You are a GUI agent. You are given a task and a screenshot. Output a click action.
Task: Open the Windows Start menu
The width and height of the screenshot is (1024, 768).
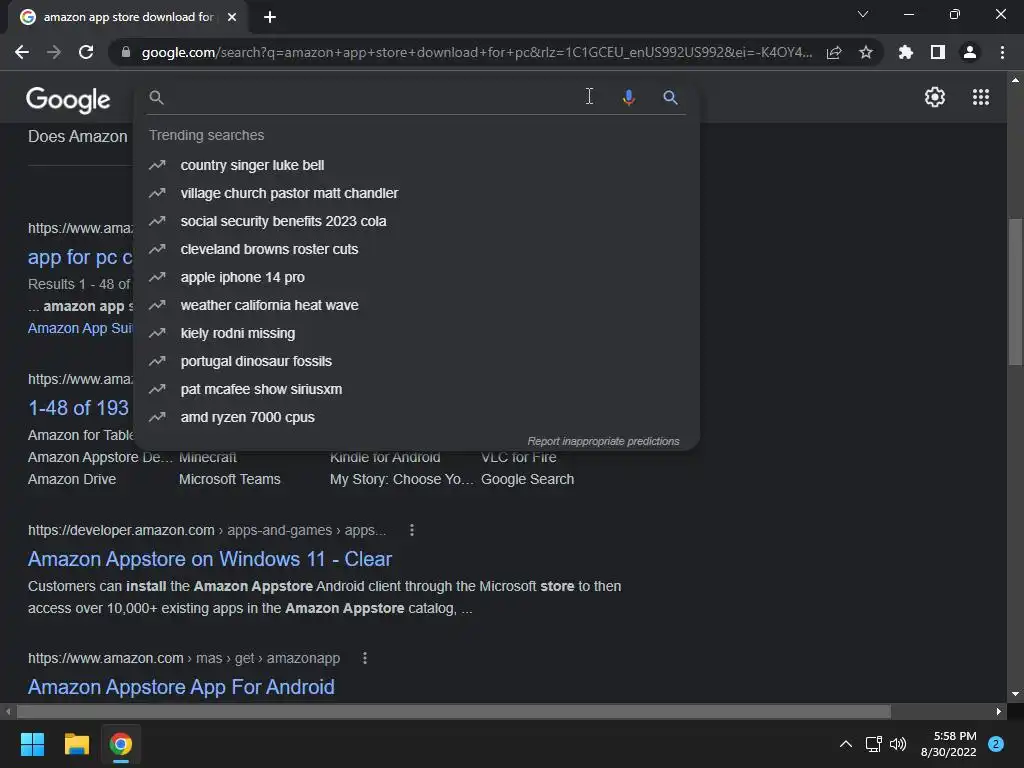point(32,744)
